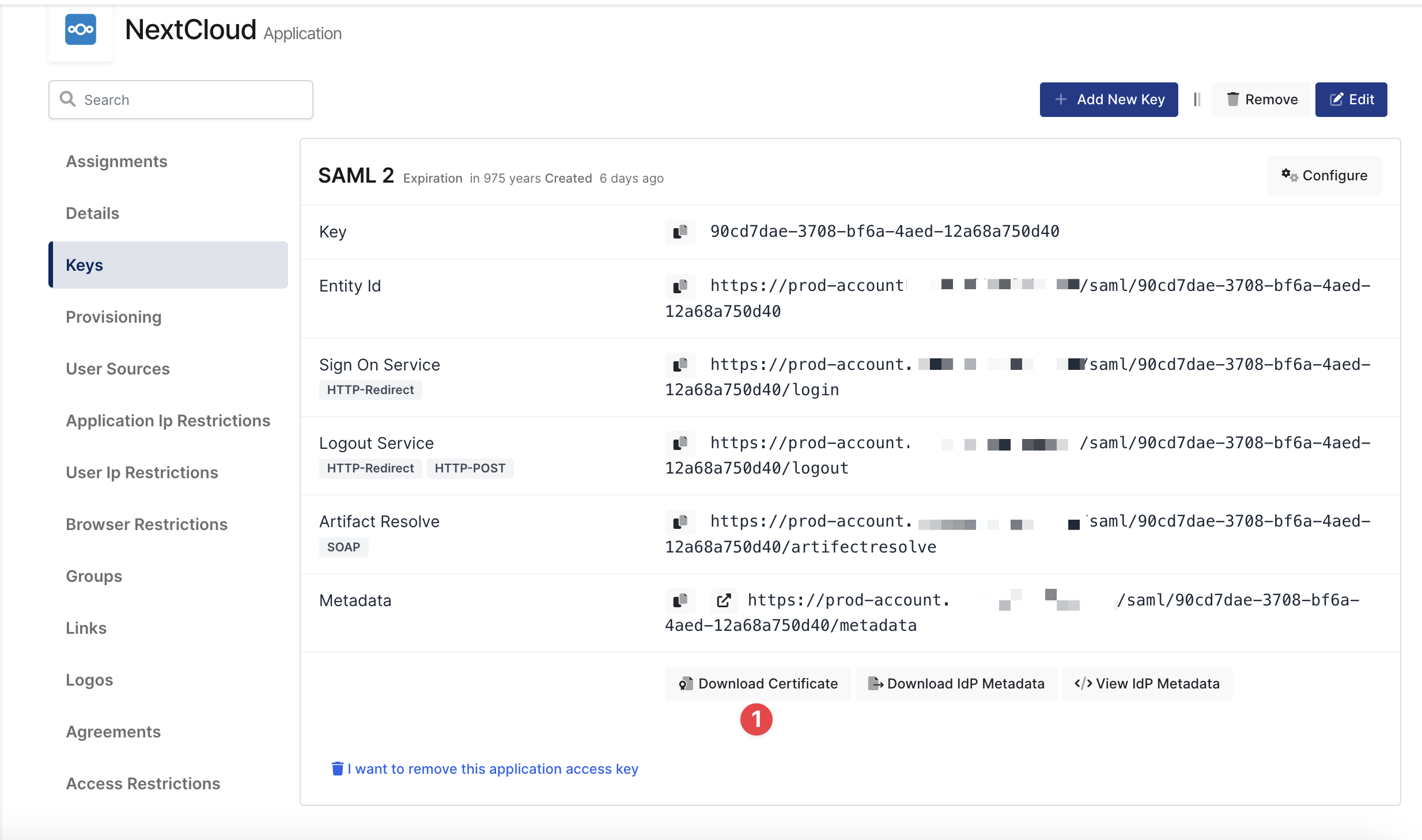The height and width of the screenshot is (840, 1422).
Task: Switch to the Provisioning section
Action: tap(114, 317)
